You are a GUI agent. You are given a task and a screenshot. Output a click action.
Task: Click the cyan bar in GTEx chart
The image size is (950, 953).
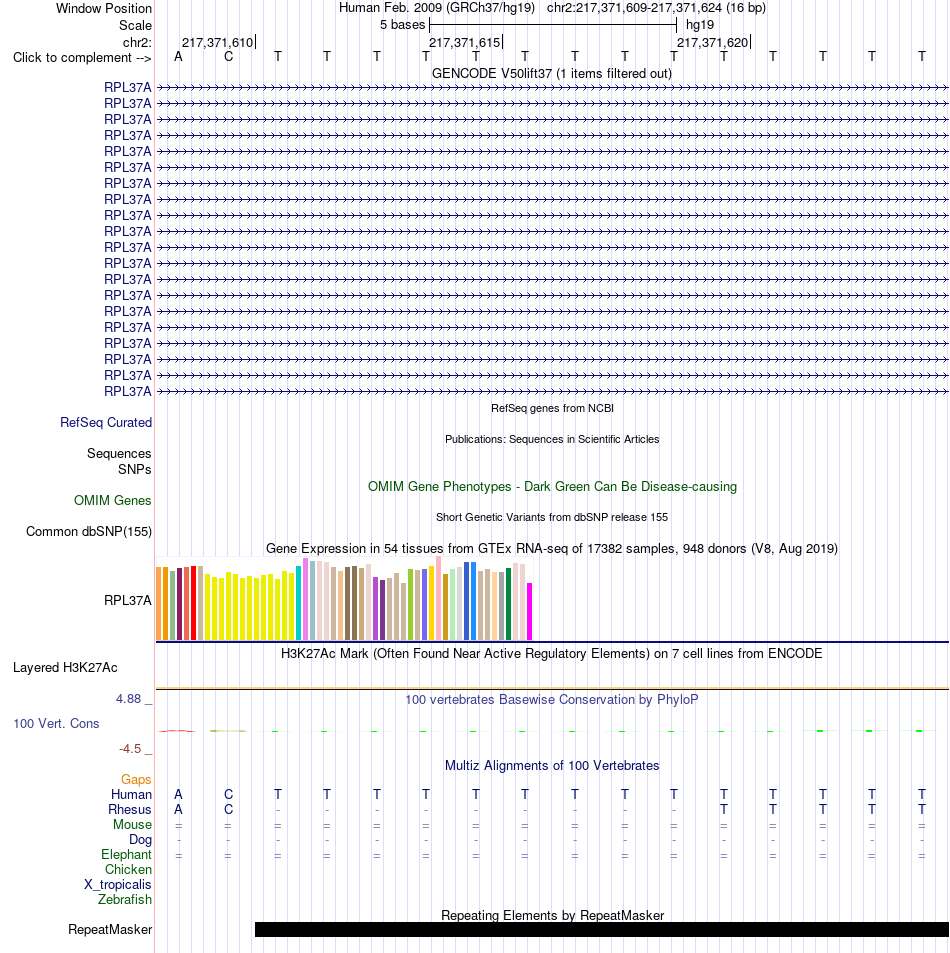click(298, 603)
